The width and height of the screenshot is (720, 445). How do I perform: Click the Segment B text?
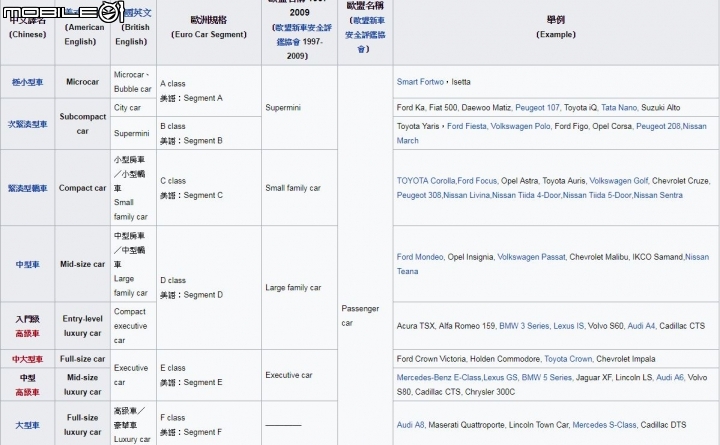pos(203,141)
